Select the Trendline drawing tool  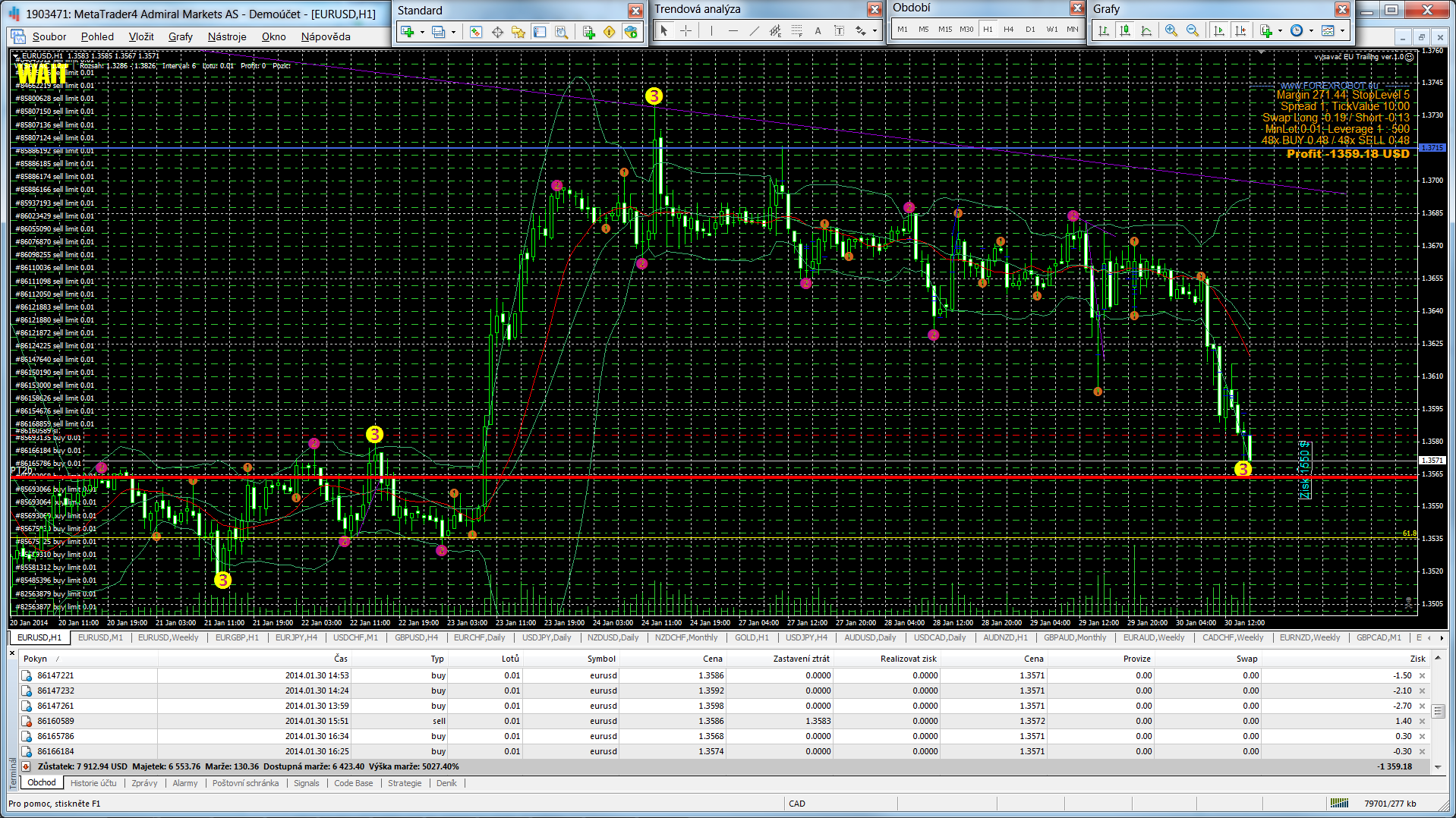tap(754, 30)
